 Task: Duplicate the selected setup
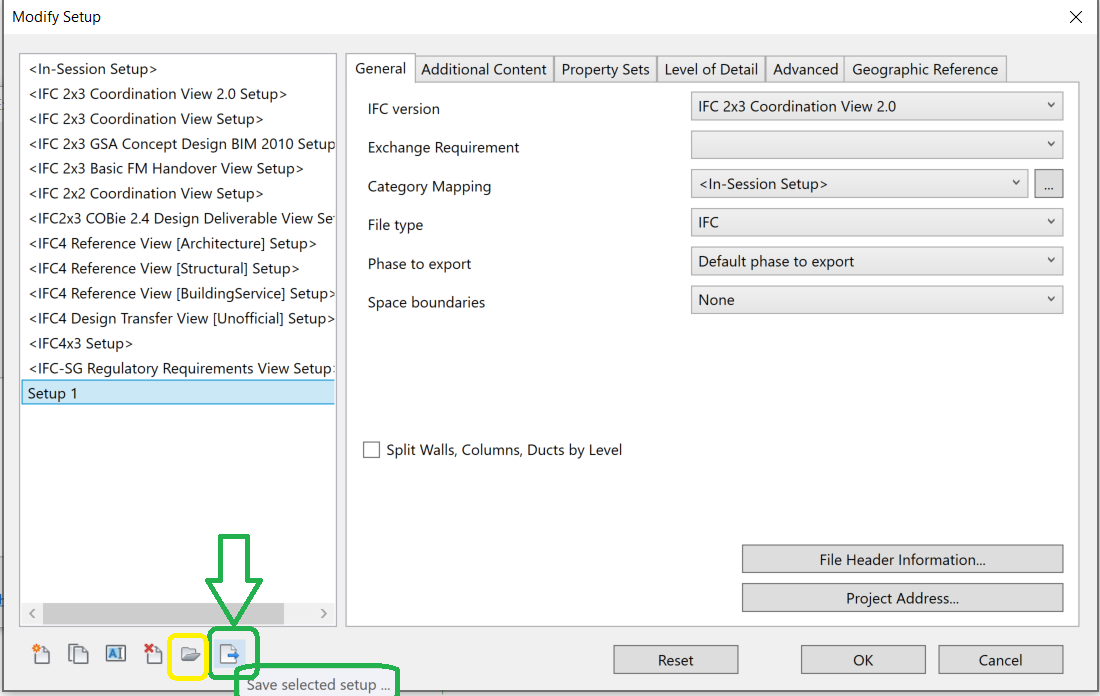(x=78, y=654)
